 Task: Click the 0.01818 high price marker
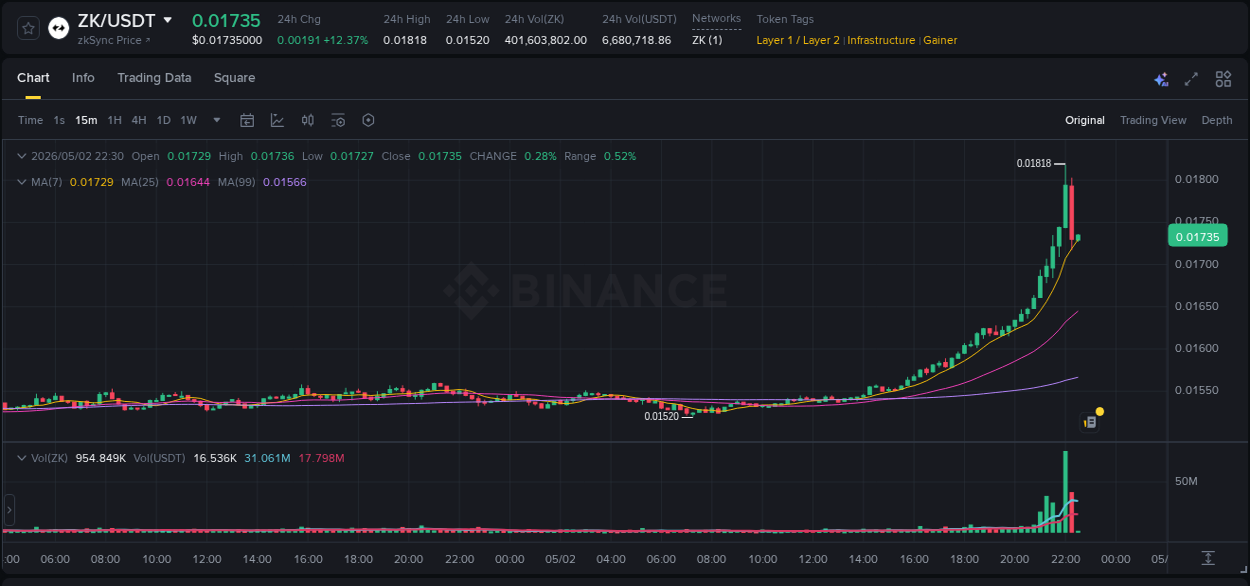pos(1034,163)
